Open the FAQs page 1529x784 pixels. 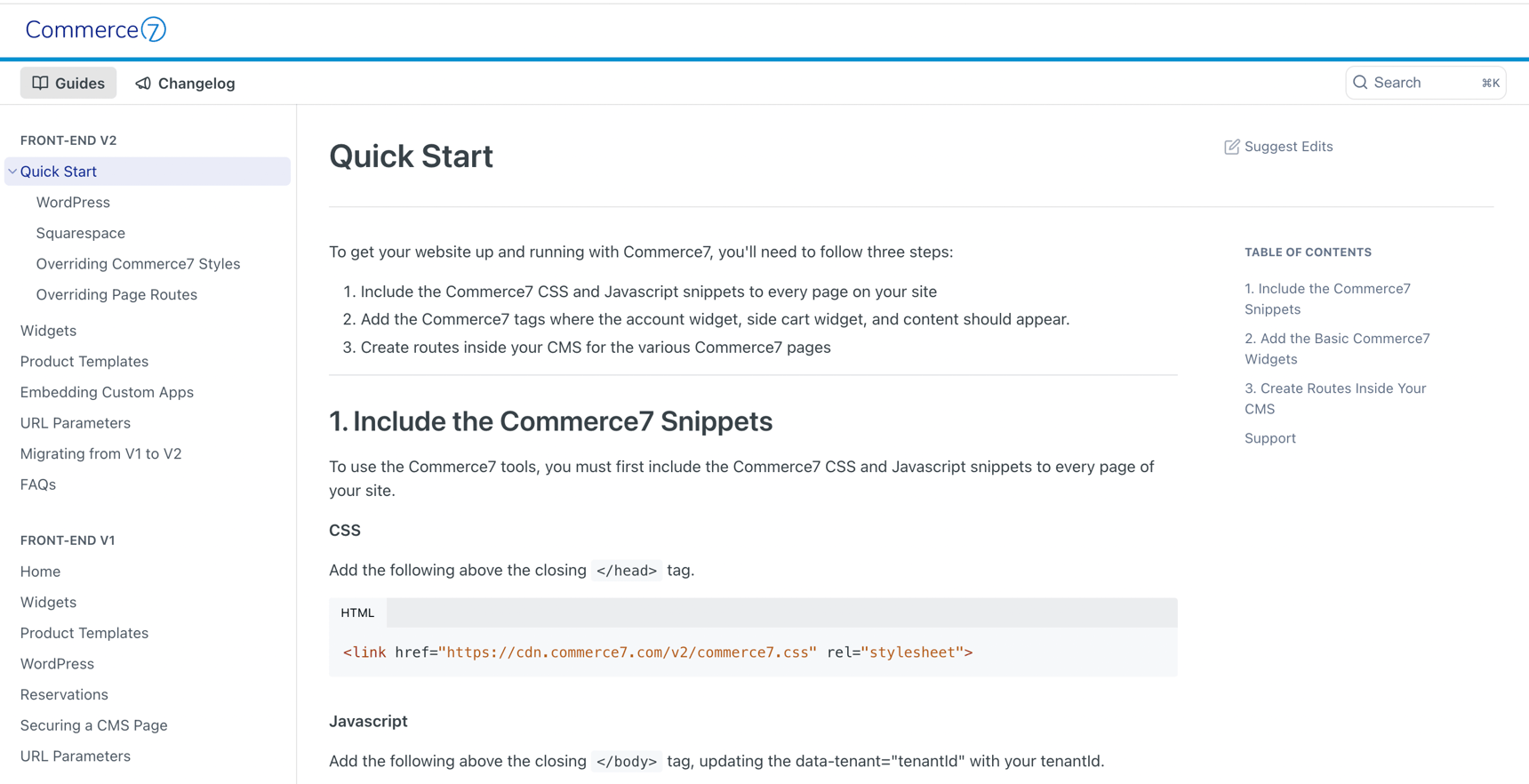[x=38, y=484]
